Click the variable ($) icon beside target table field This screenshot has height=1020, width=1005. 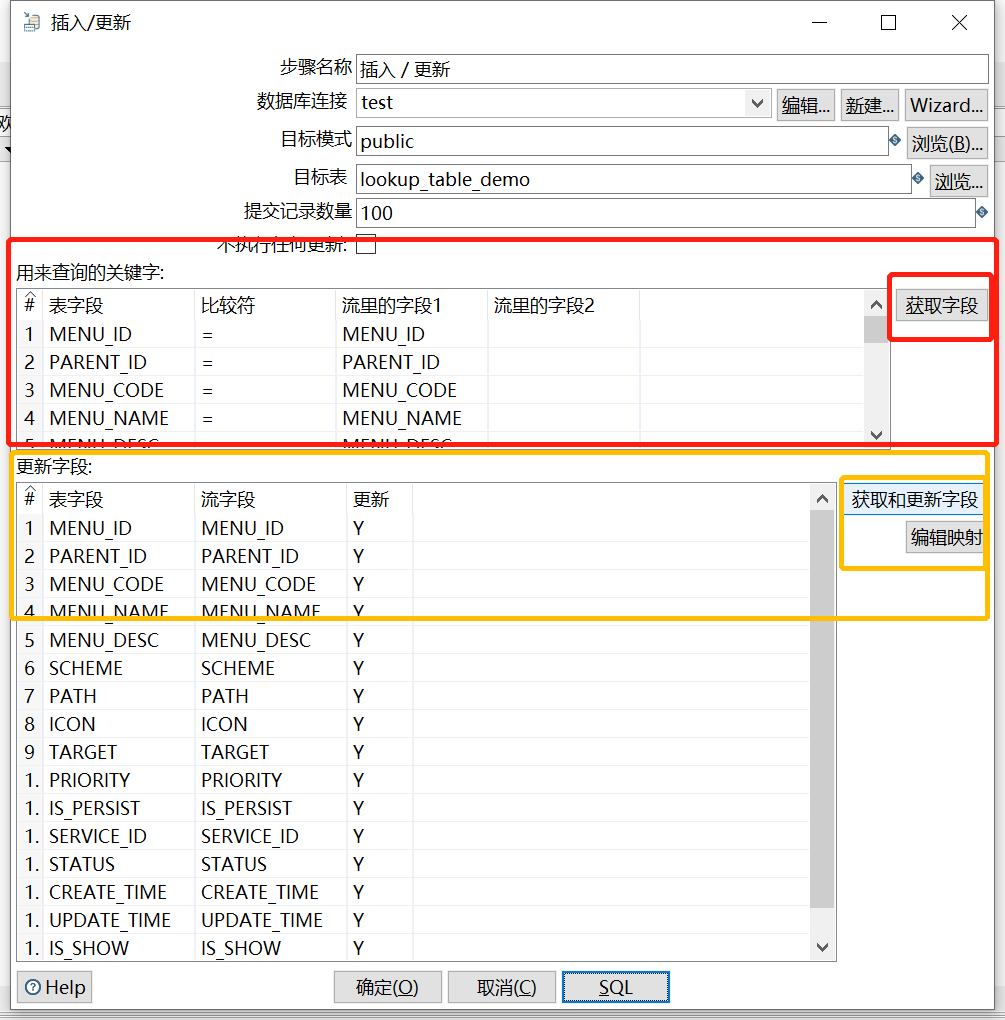point(918,177)
